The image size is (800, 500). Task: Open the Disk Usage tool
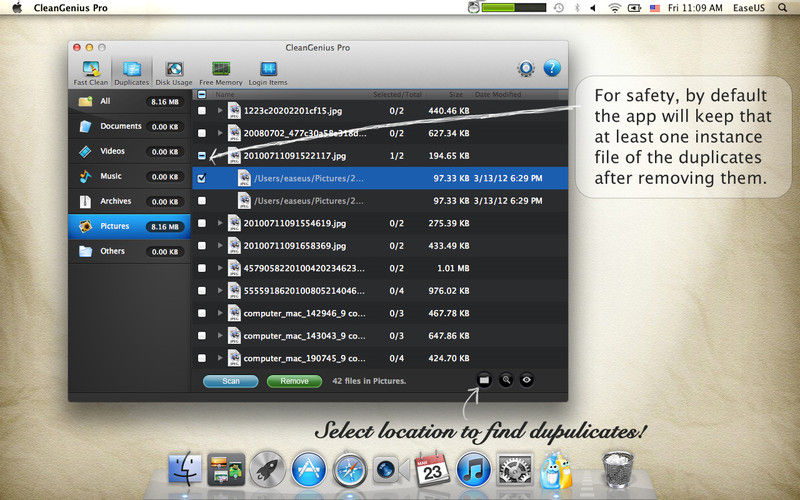point(174,73)
